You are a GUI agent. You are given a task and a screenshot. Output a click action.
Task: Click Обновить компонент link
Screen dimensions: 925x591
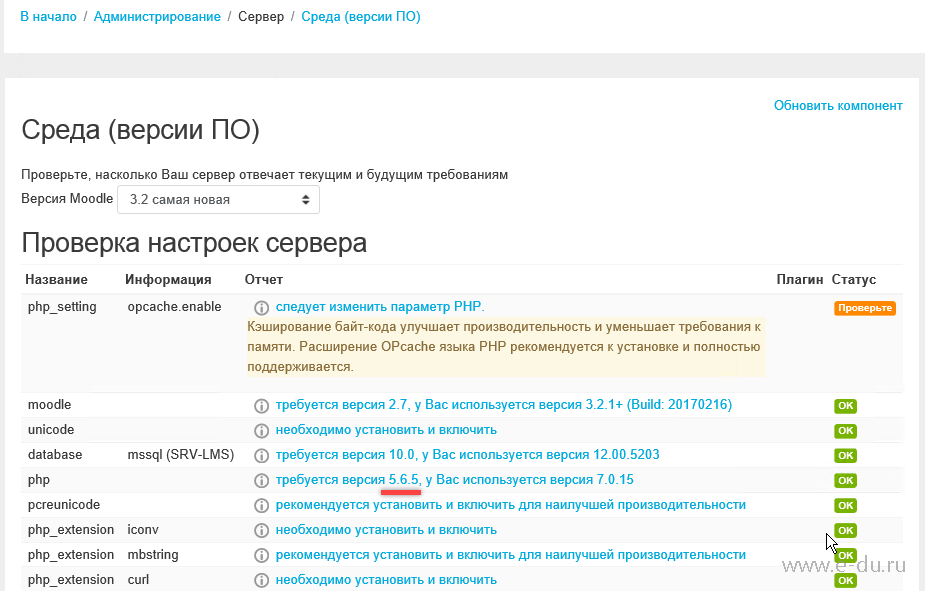tap(838, 105)
